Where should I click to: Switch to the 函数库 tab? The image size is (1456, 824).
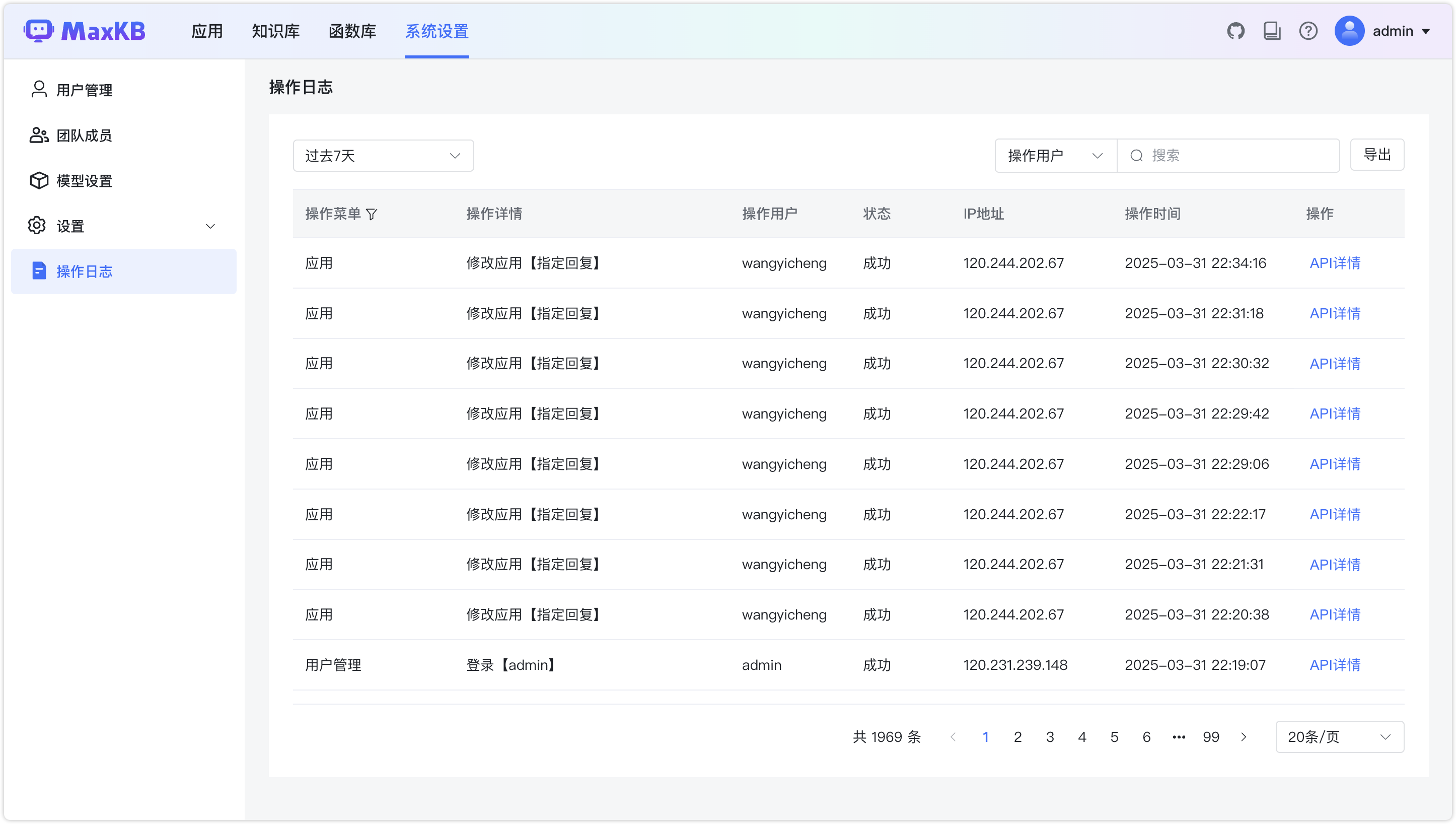coord(352,31)
